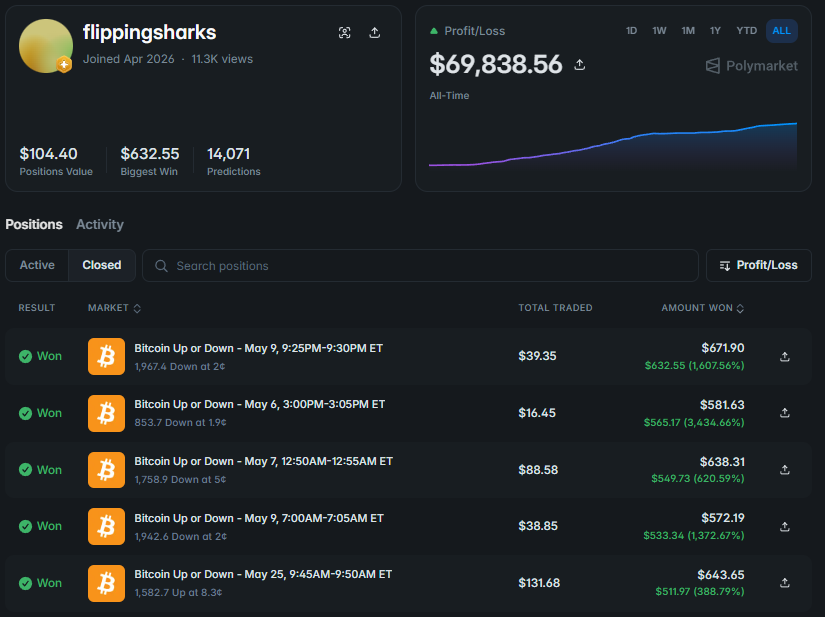Click the Bitcoin icon of the May 6 market

pos(106,413)
